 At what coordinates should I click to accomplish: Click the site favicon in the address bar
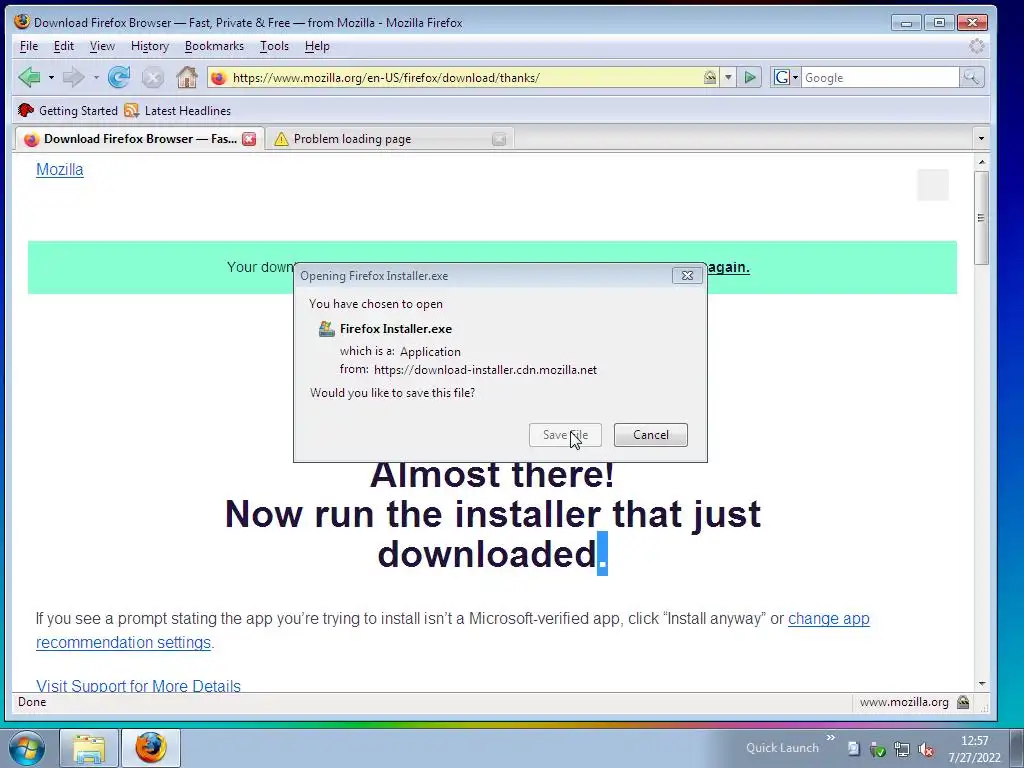tap(219, 78)
